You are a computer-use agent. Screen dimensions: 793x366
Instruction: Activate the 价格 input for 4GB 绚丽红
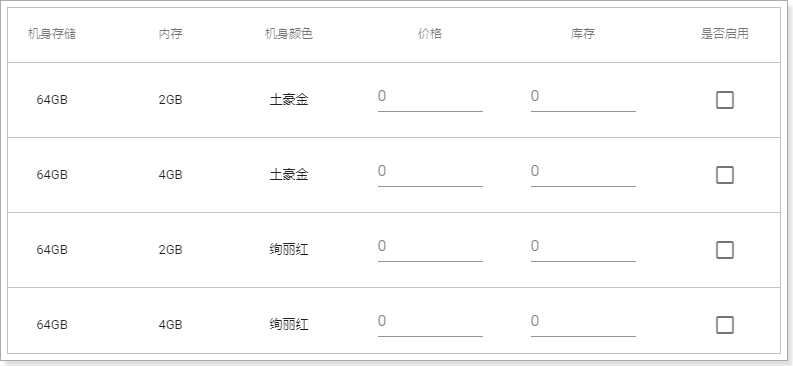click(430, 322)
